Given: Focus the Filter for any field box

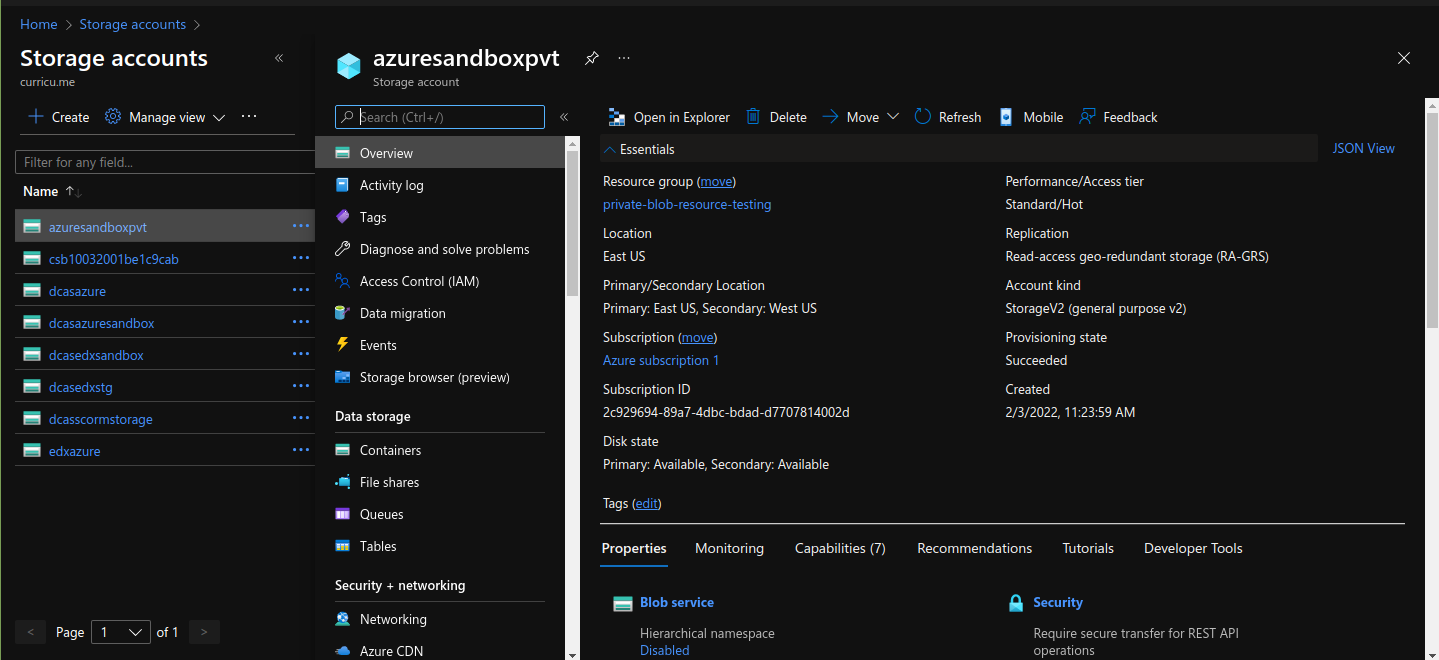Looking at the screenshot, I should 165,162.
